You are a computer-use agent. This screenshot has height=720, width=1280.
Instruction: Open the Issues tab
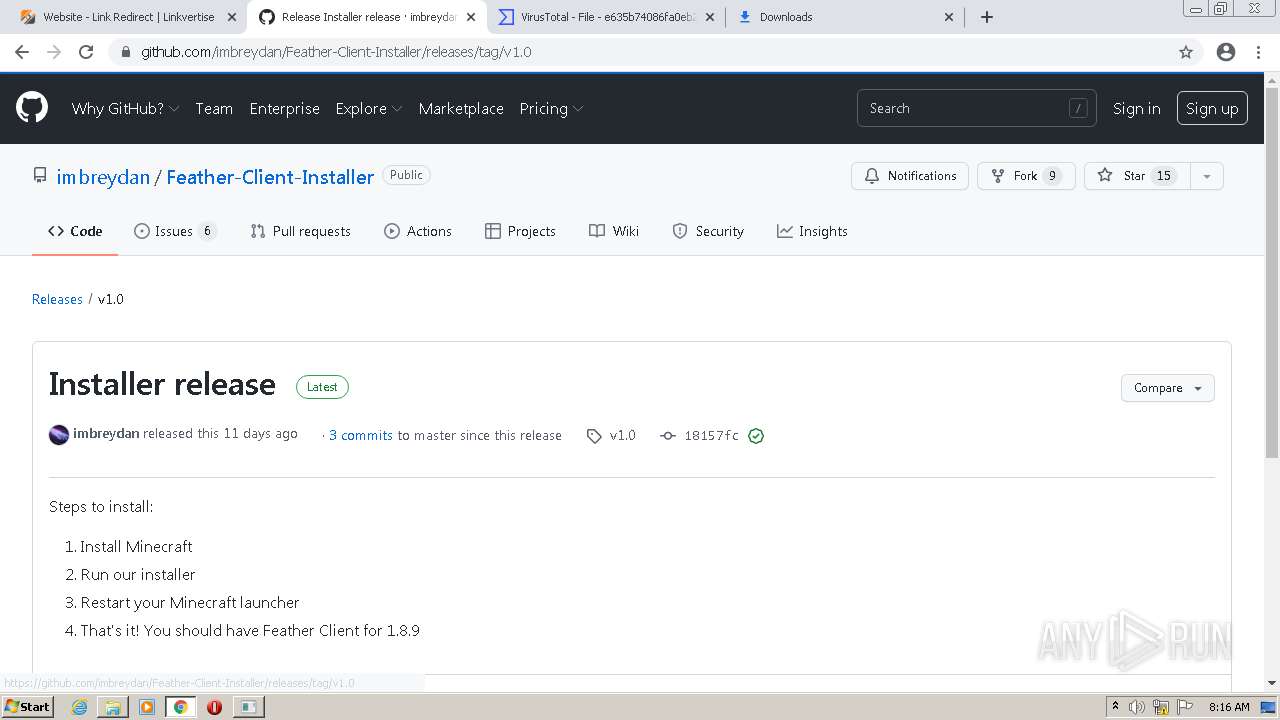point(175,231)
